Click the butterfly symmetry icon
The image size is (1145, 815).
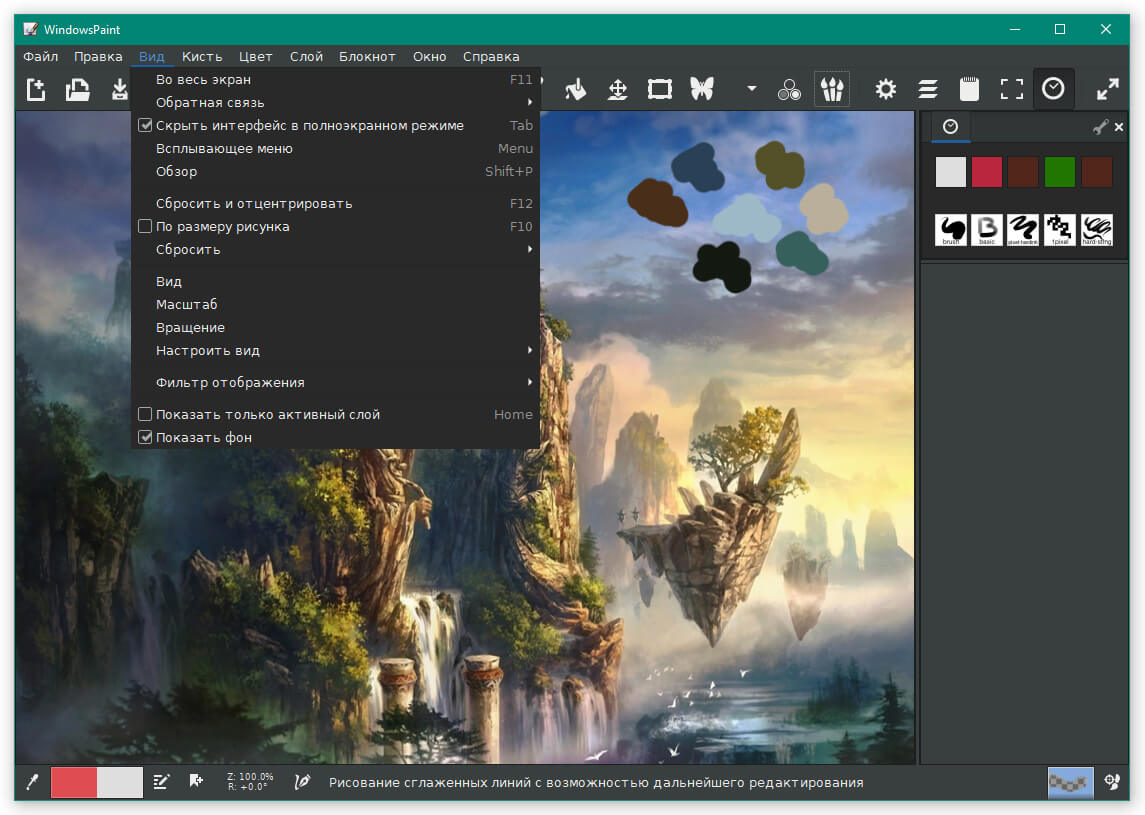[x=702, y=90]
